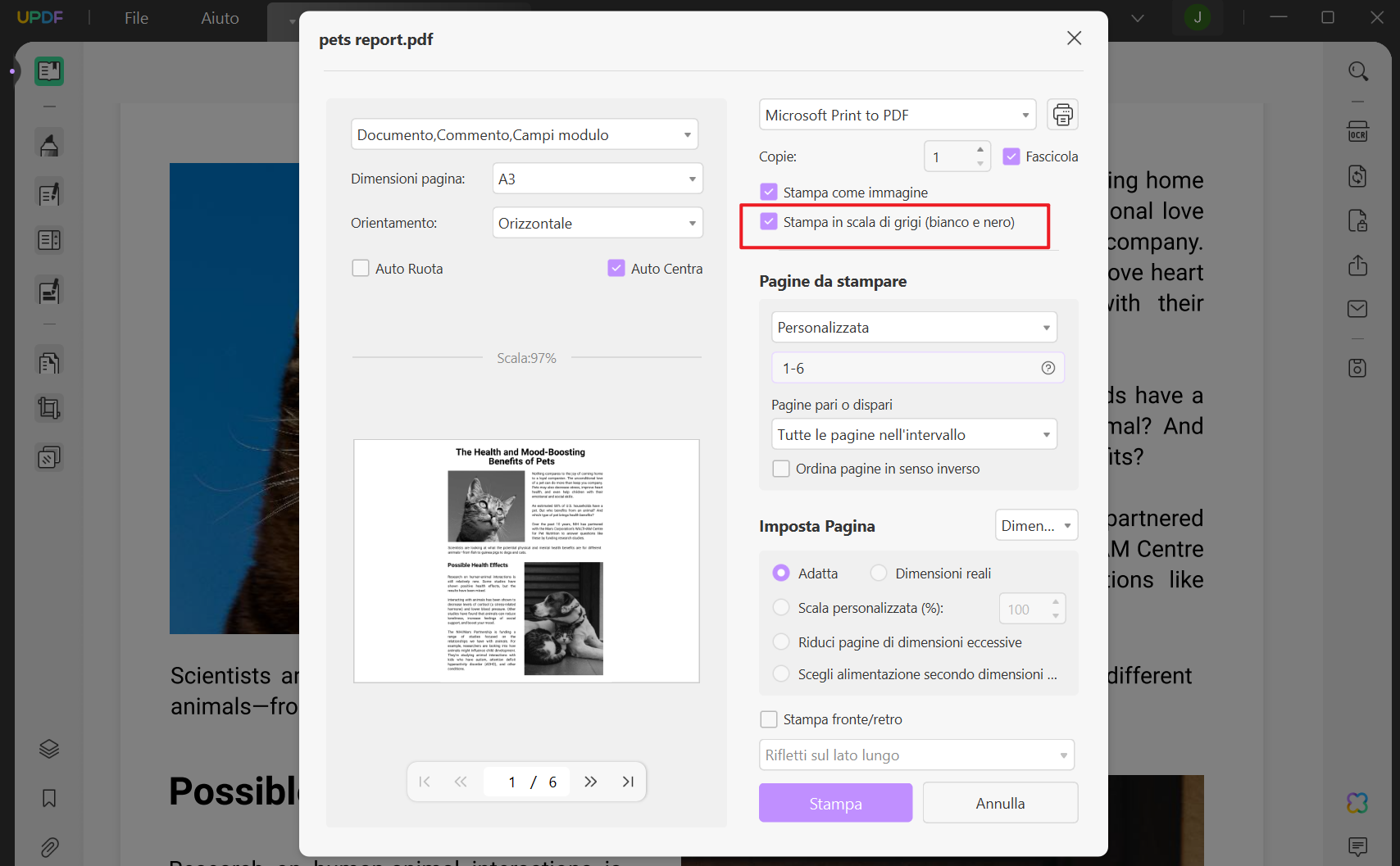Disable the Auto Centra checkbox

616,268
